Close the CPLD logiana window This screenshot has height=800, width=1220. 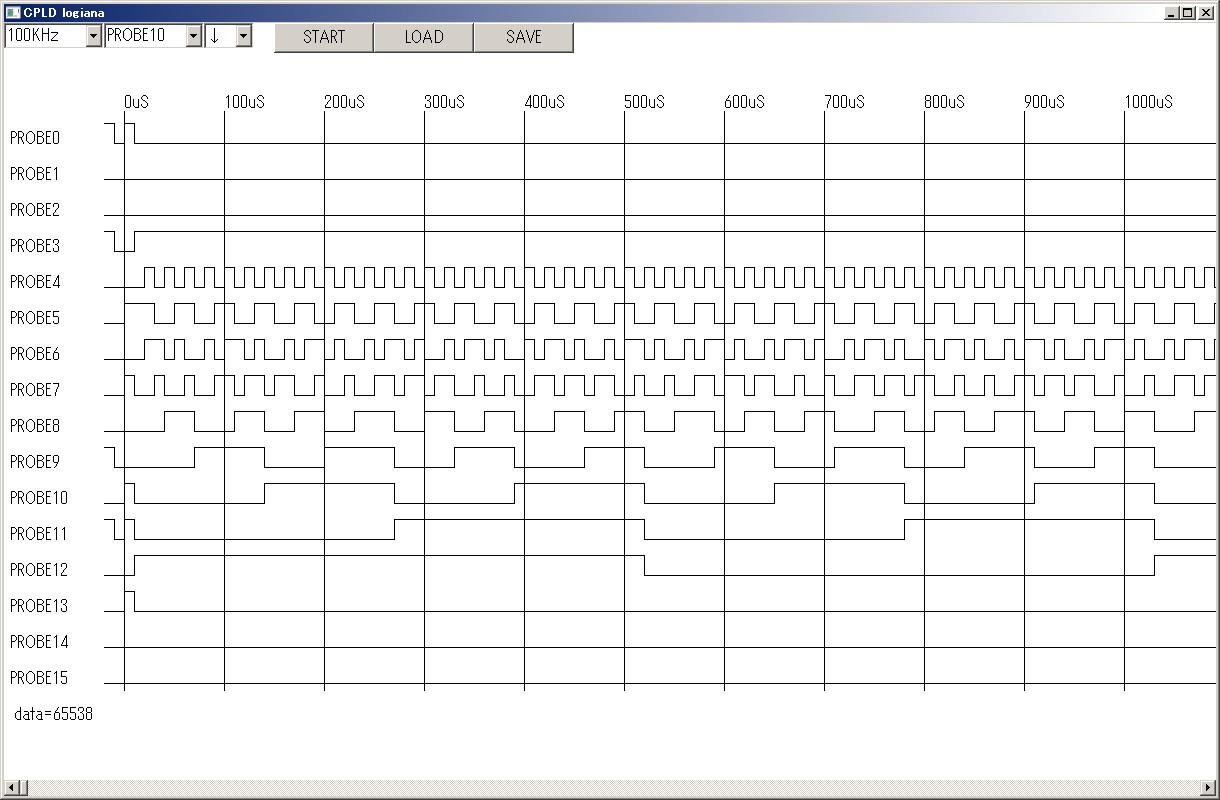click(1205, 13)
